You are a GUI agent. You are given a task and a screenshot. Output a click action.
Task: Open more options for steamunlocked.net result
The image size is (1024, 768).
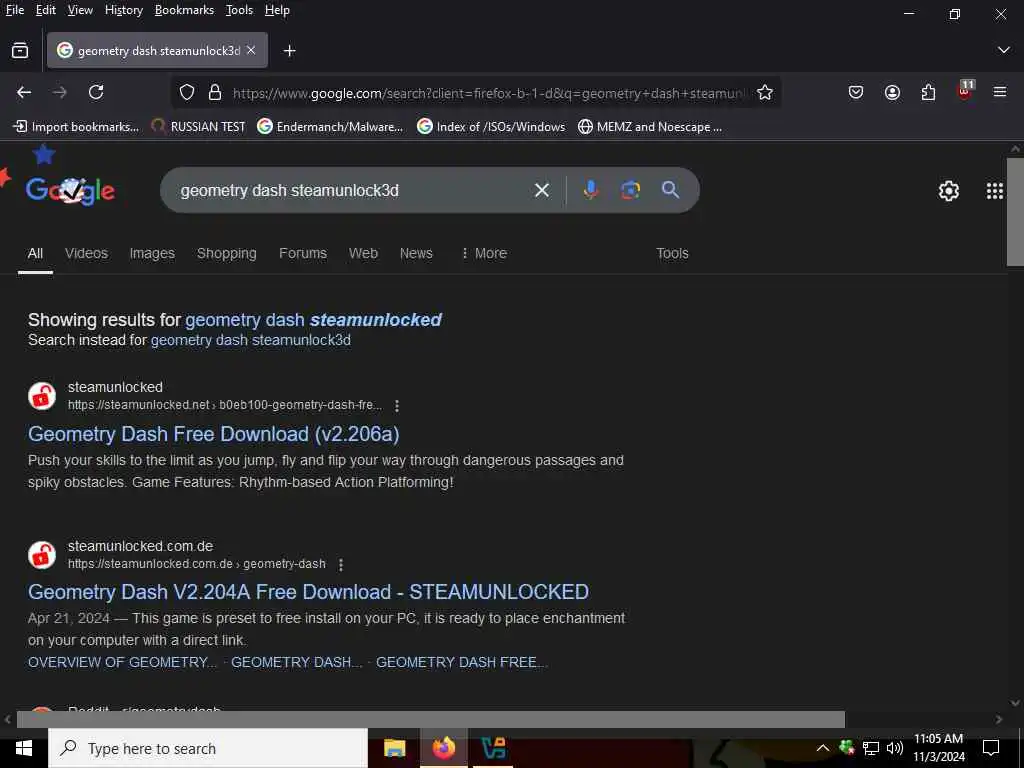[x=397, y=406]
